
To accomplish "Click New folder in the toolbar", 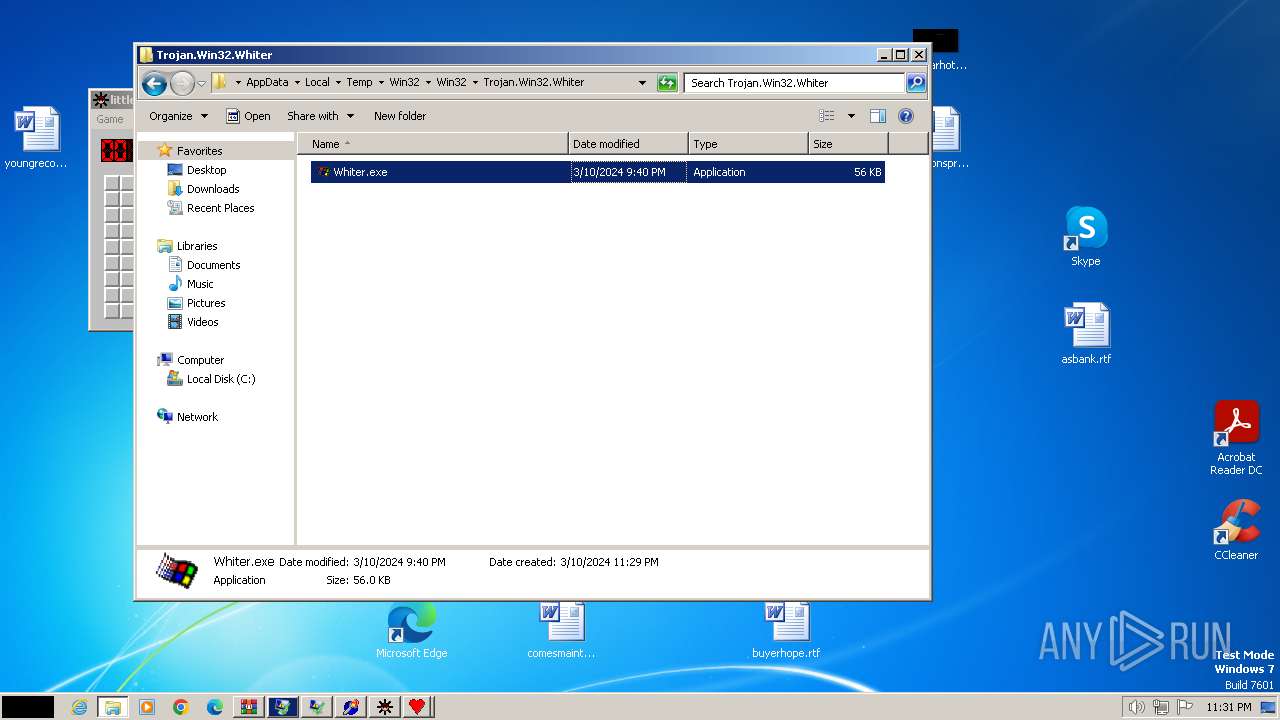I will coord(400,116).
